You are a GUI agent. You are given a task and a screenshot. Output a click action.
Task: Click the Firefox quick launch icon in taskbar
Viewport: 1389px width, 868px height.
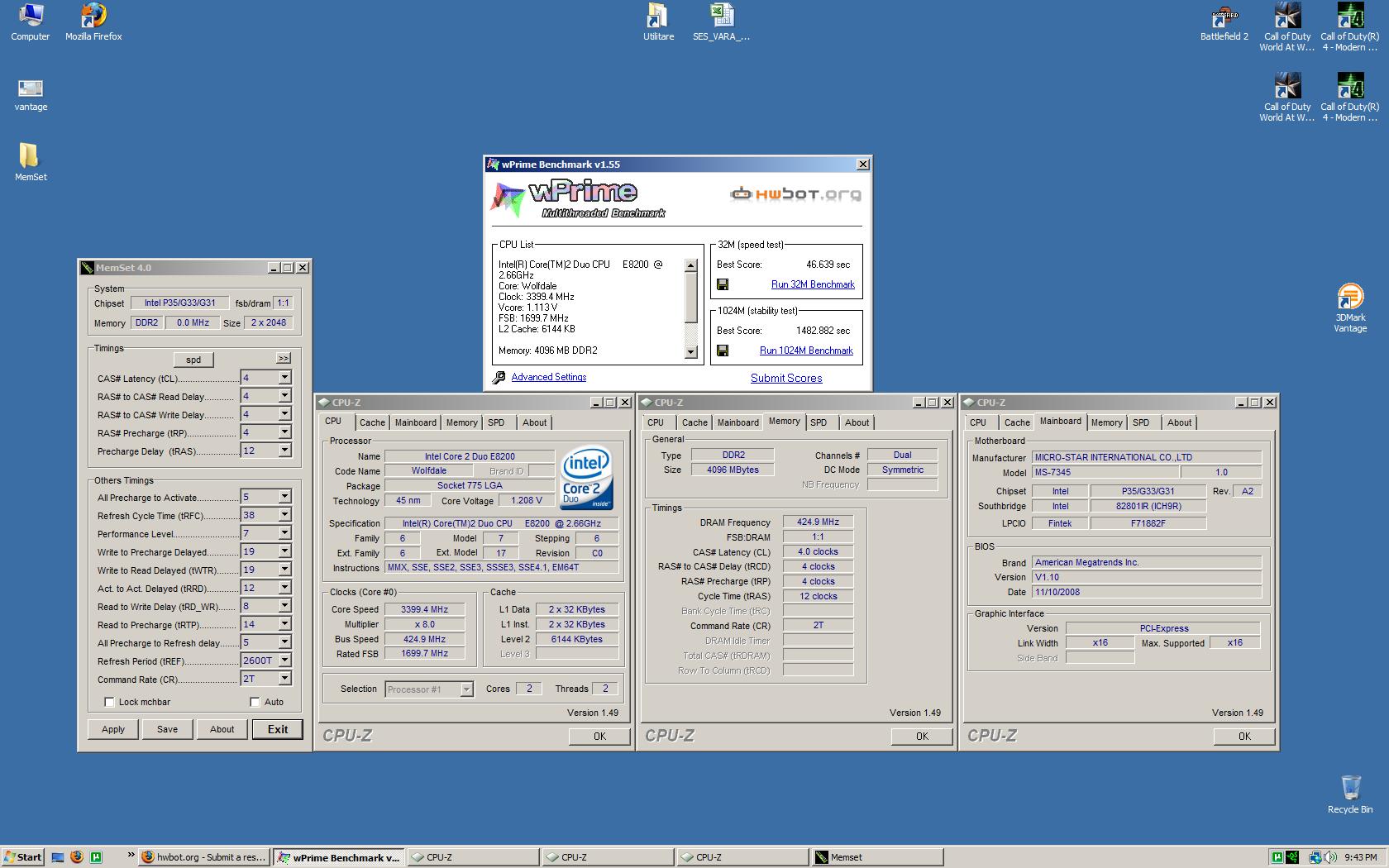click(77, 857)
